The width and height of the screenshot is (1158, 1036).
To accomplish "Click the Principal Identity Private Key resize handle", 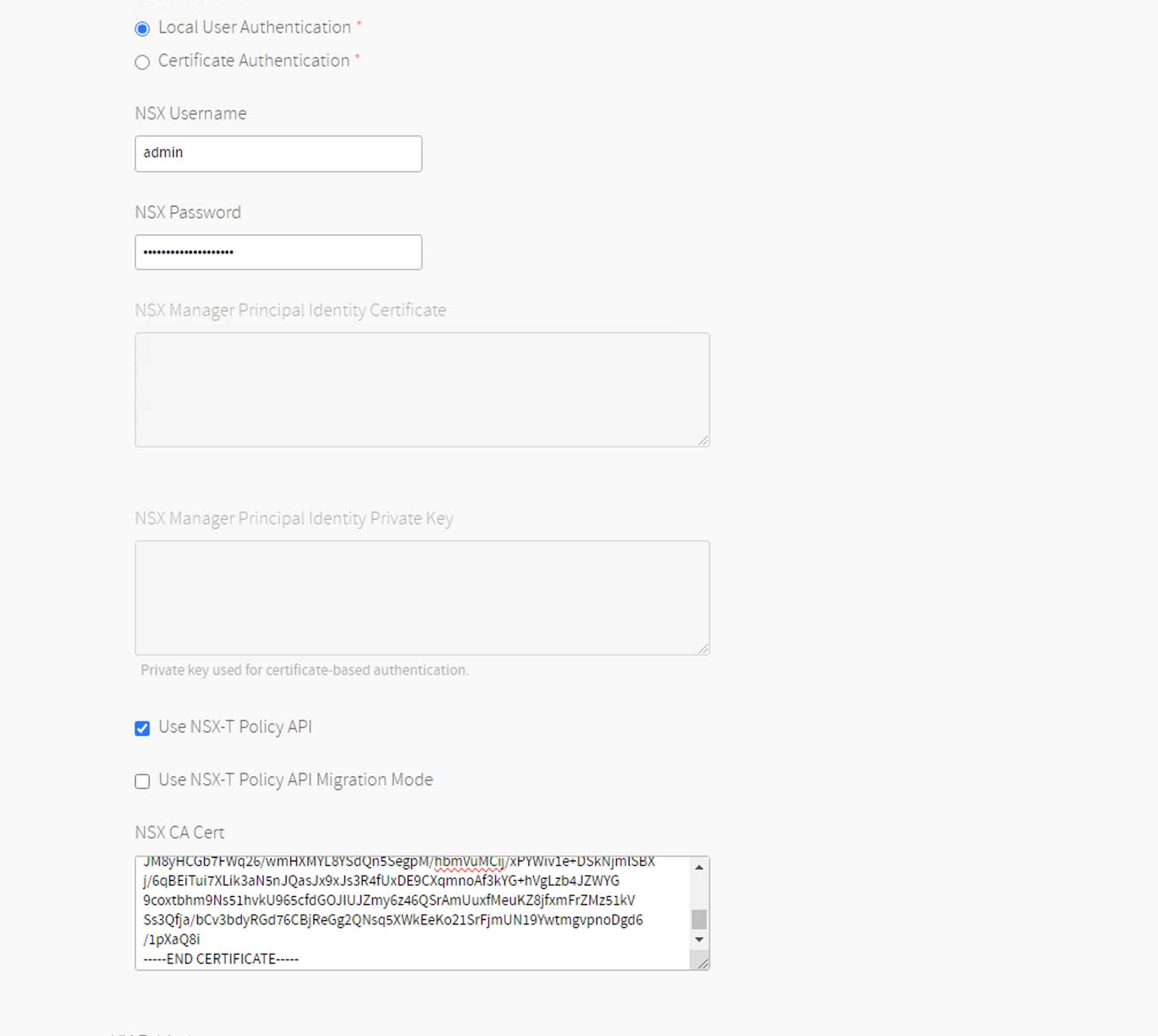I will pos(703,649).
